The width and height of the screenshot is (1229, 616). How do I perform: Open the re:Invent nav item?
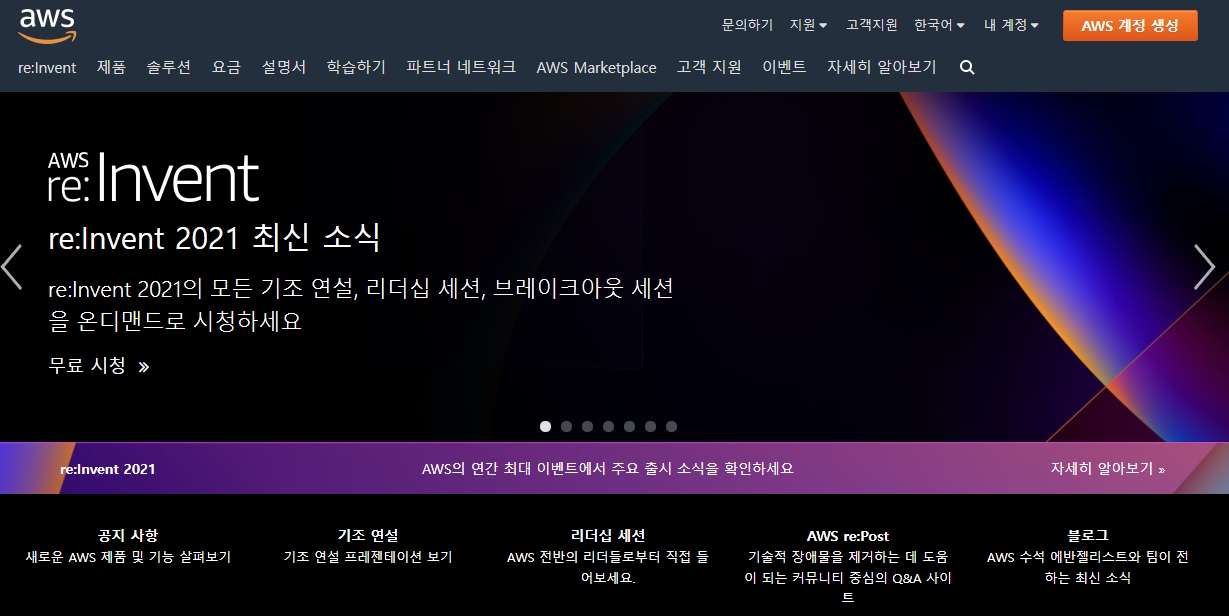47,68
